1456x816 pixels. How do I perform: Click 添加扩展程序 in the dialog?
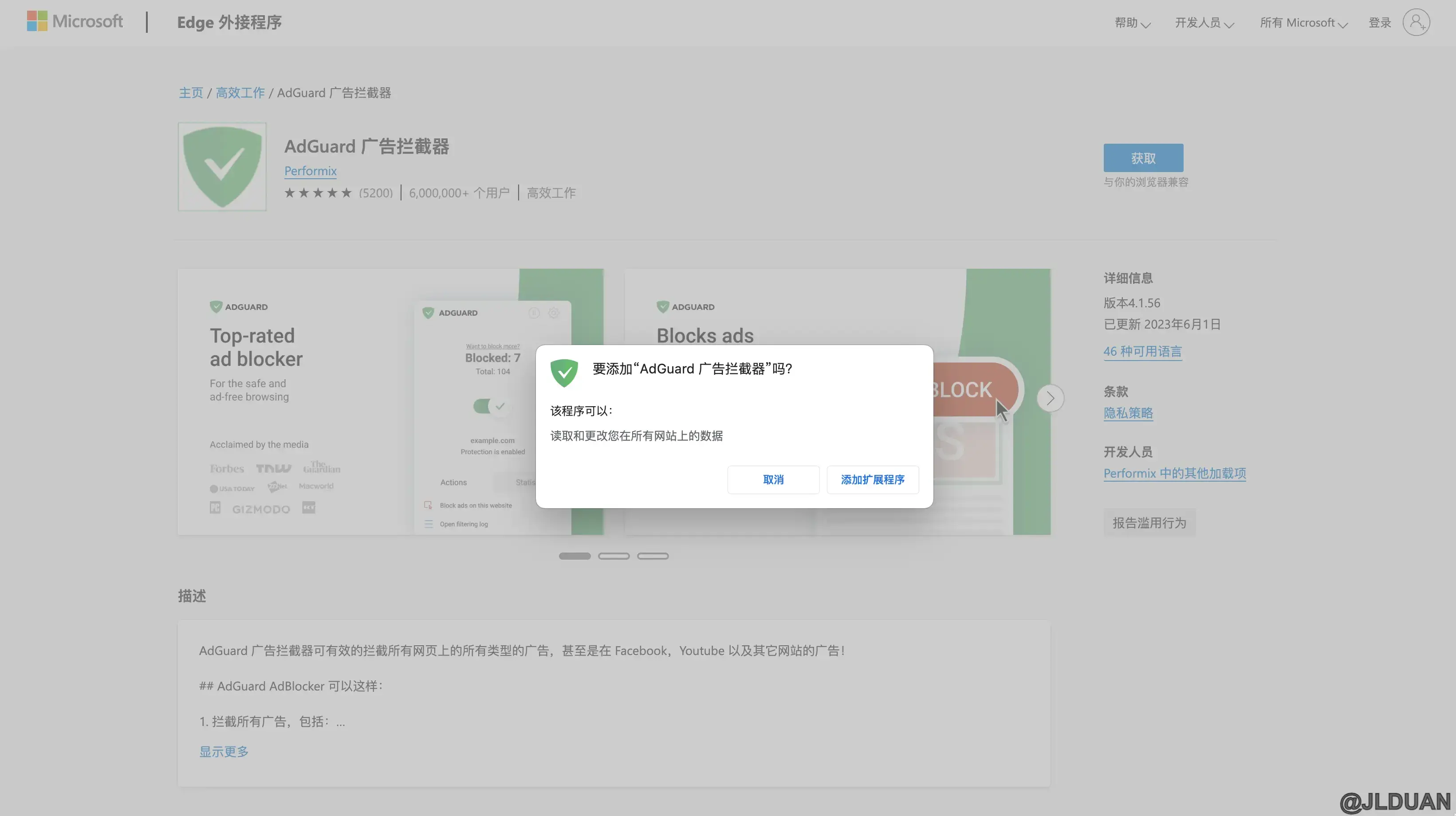point(872,480)
